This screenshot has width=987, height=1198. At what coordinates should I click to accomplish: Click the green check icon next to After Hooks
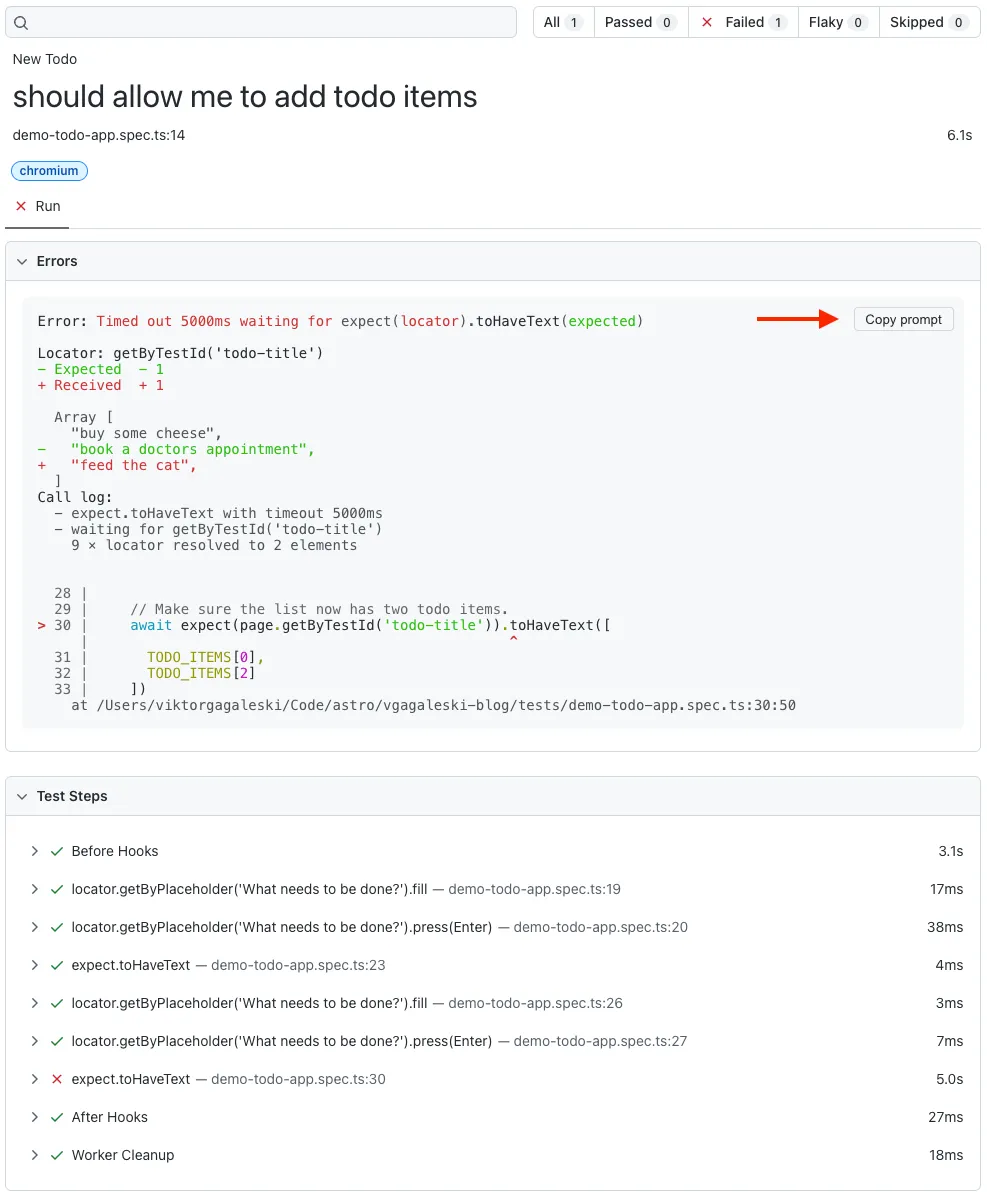(x=56, y=1117)
